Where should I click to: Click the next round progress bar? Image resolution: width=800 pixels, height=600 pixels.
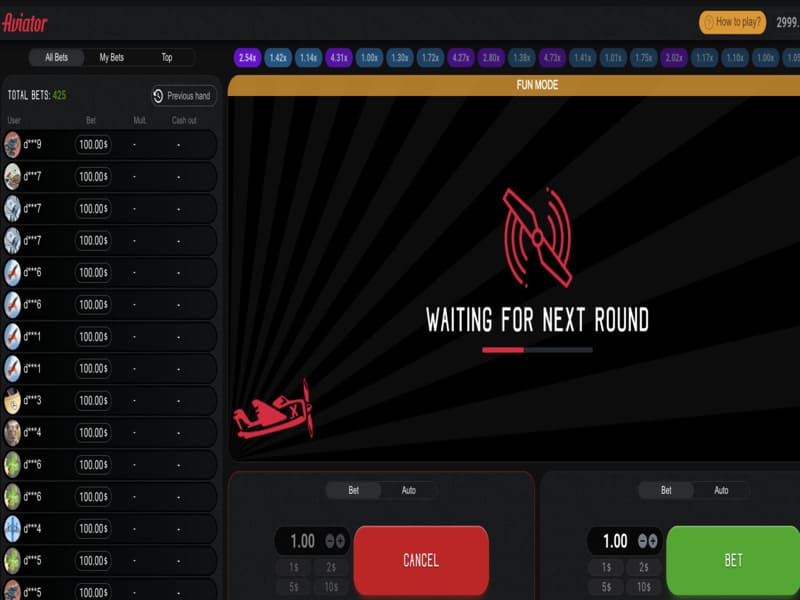pyautogui.click(x=537, y=350)
